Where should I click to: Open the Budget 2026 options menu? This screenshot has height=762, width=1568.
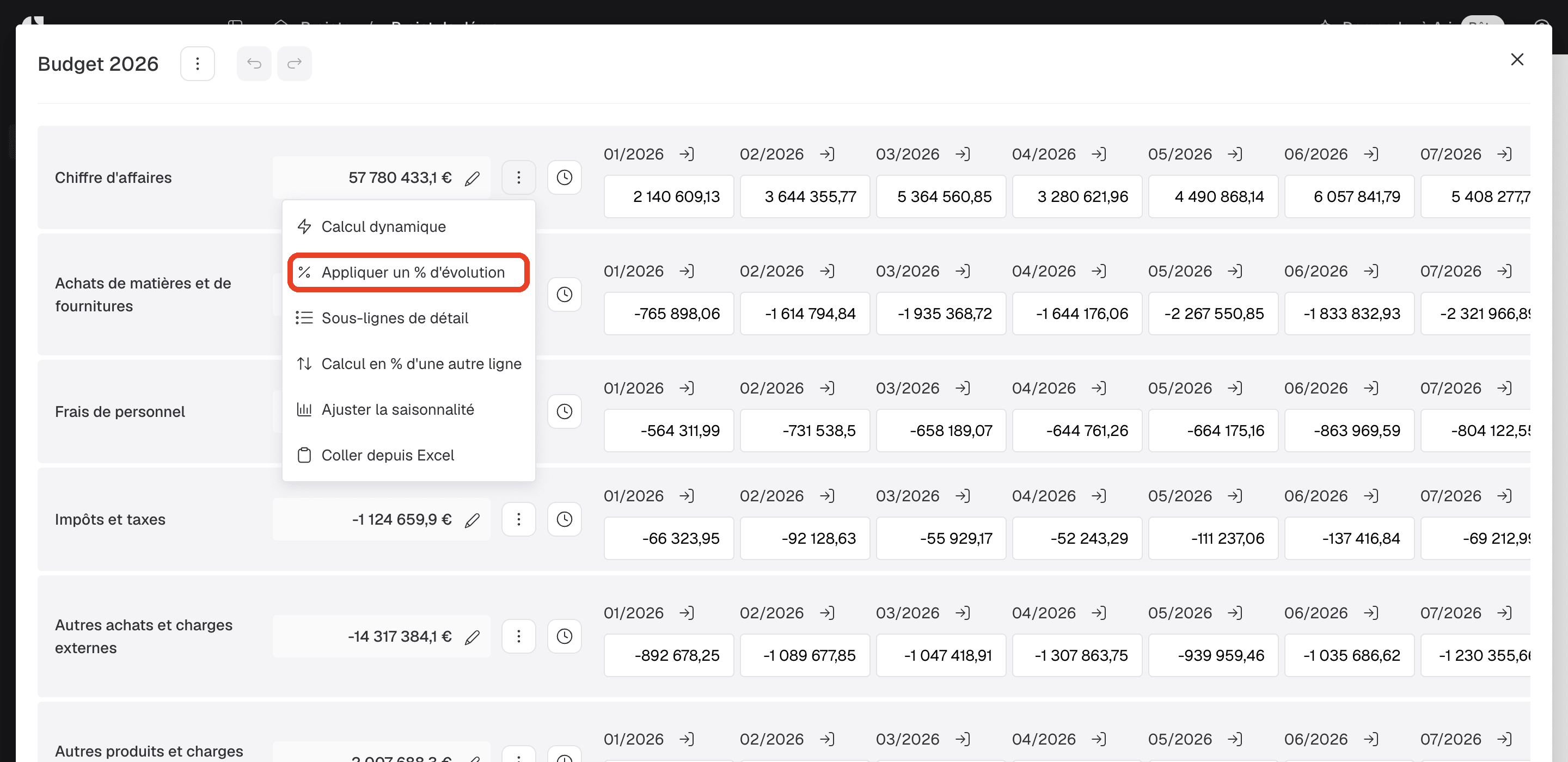[x=197, y=64]
